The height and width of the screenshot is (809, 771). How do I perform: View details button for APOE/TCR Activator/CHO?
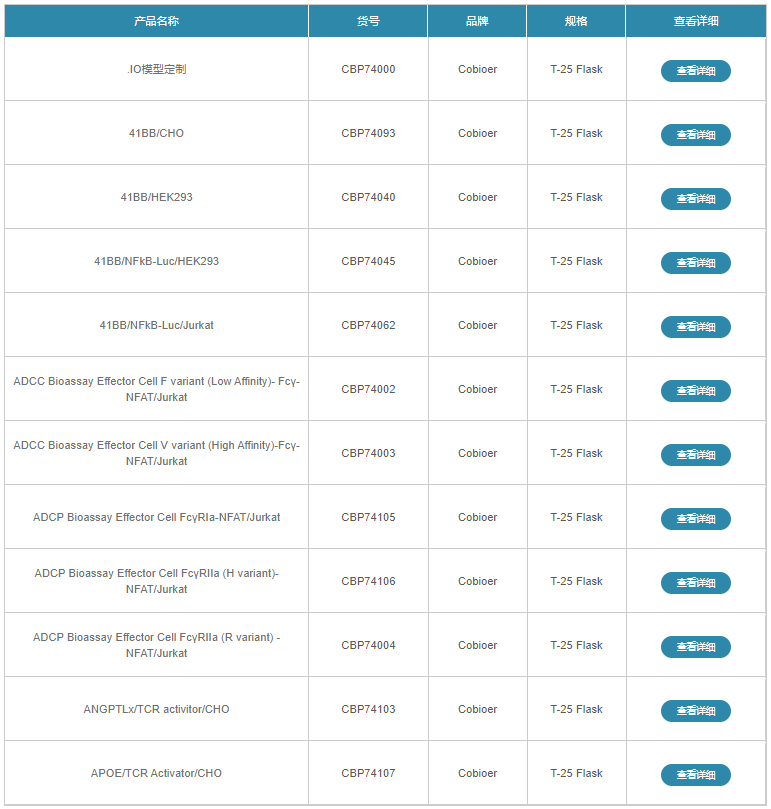tap(695, 775)
